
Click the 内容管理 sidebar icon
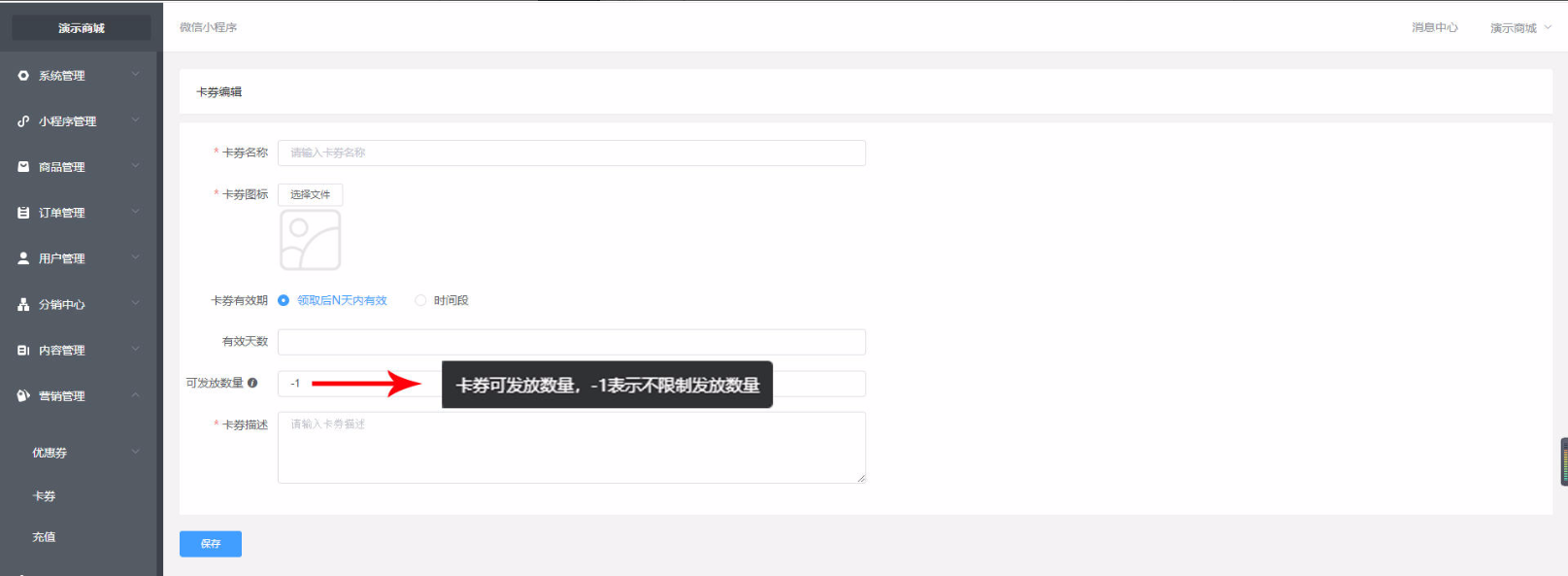23,350
